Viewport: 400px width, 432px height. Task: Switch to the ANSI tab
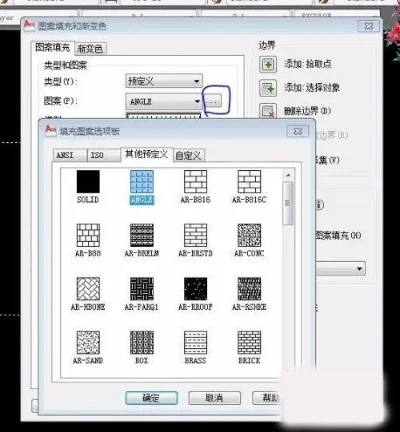pyautogui.click(x=70, y=155)
